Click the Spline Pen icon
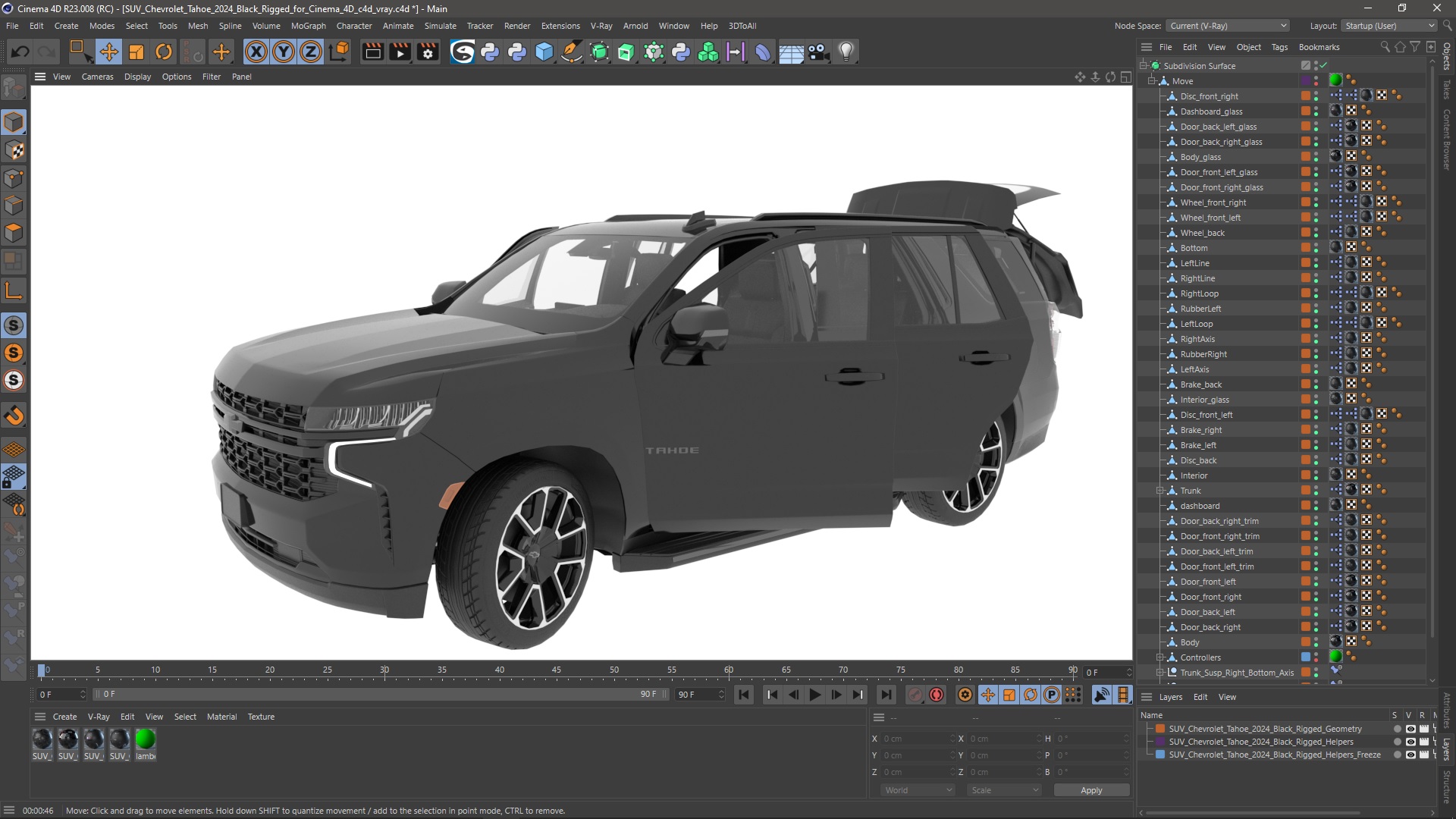The image size is (1456, 819). (x=572, y=52)
